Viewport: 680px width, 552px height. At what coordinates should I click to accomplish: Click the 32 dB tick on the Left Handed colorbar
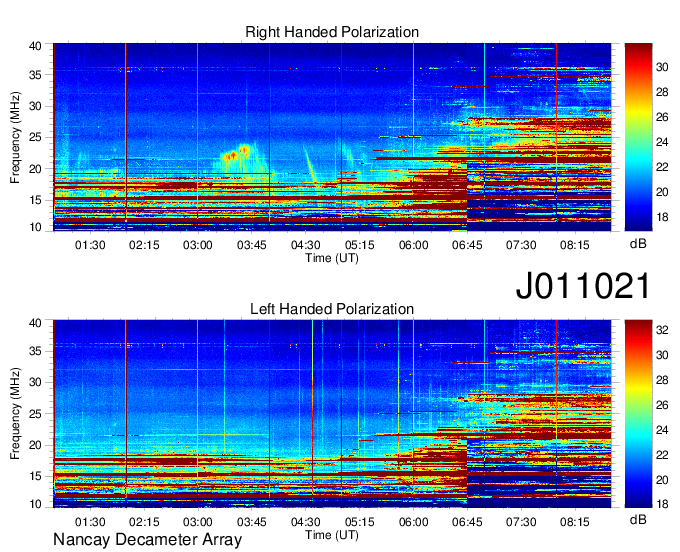tap(662, 330)
